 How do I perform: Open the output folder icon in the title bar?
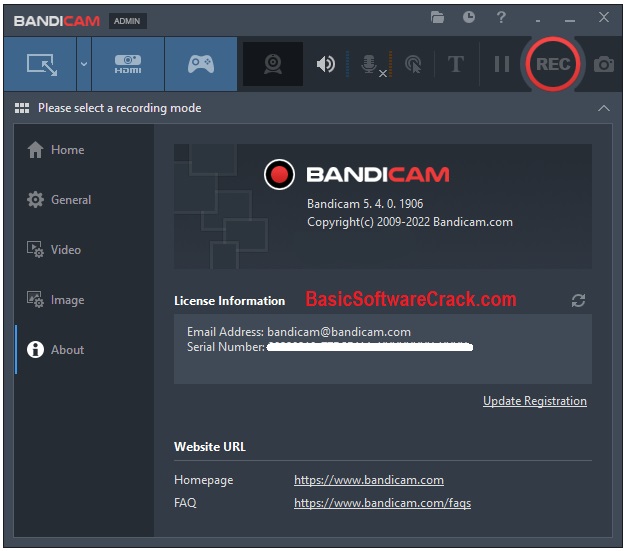[x=437, y=17]
